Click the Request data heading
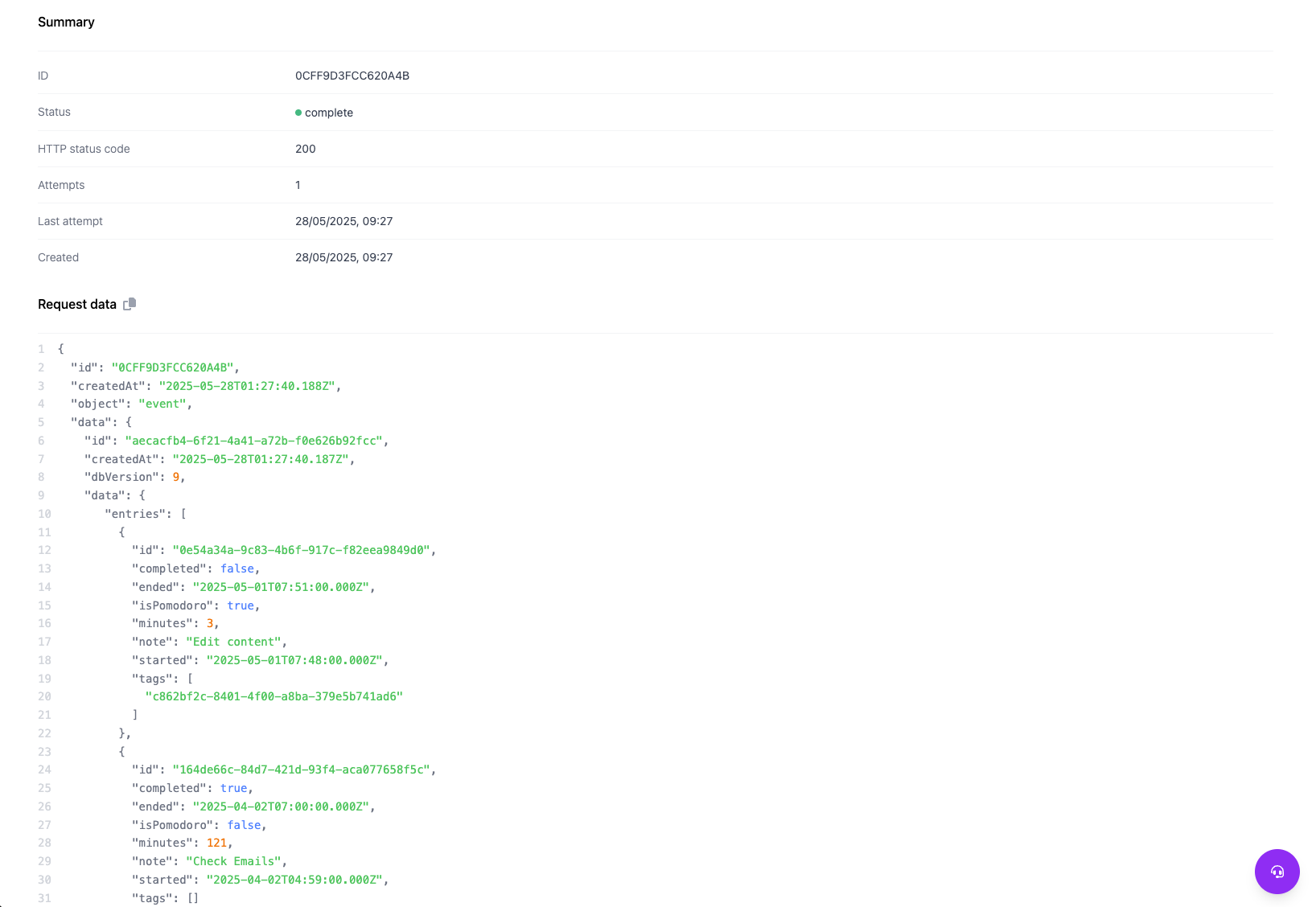 click(77, 304)
